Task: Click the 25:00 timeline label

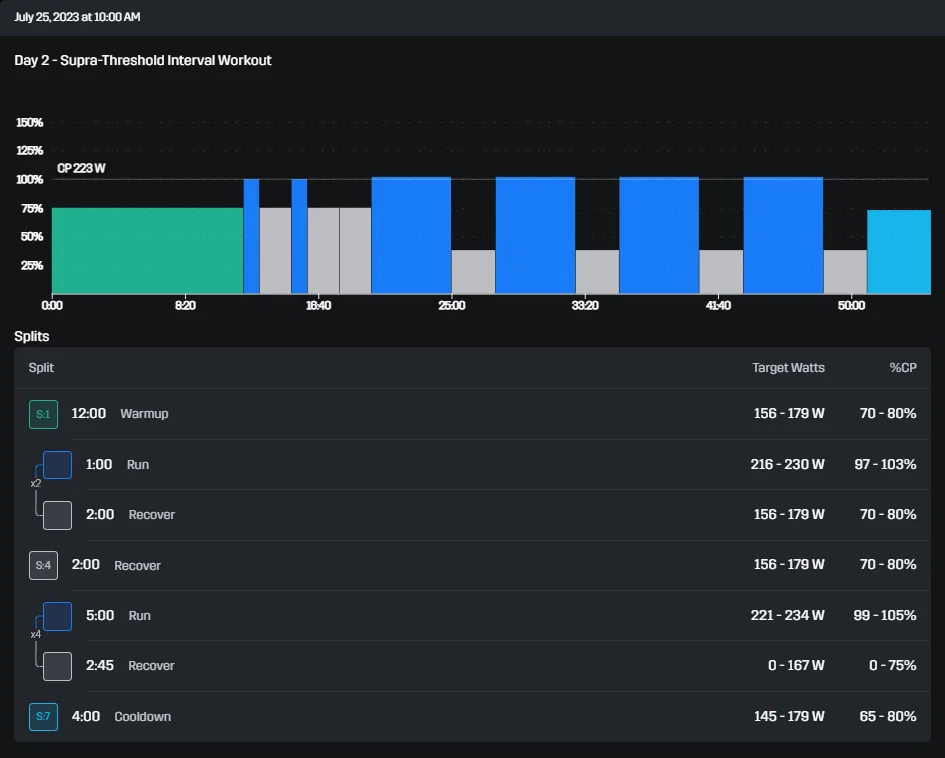Action: click(451, 305)
